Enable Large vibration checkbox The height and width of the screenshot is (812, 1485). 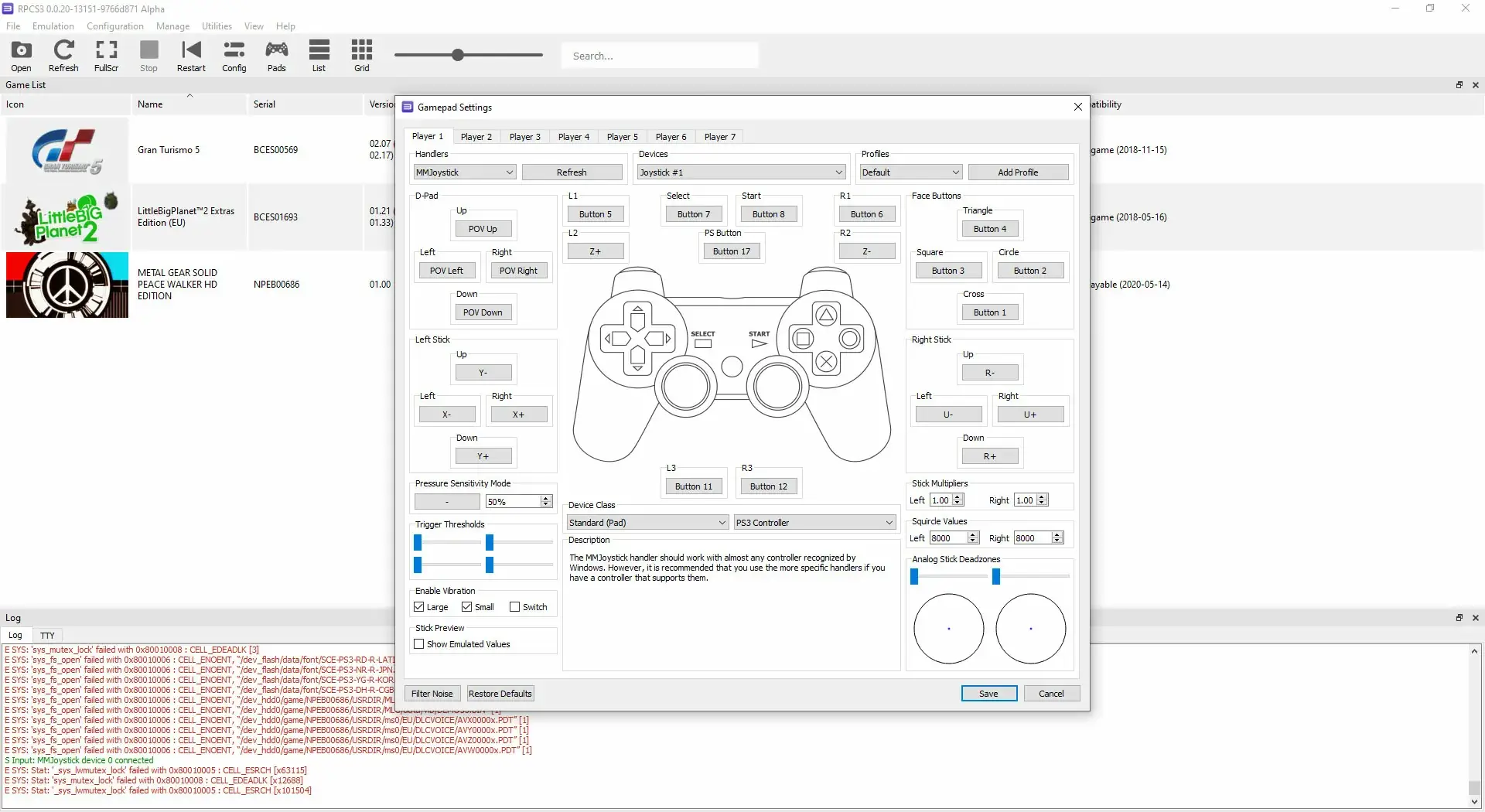coord(418,607)
